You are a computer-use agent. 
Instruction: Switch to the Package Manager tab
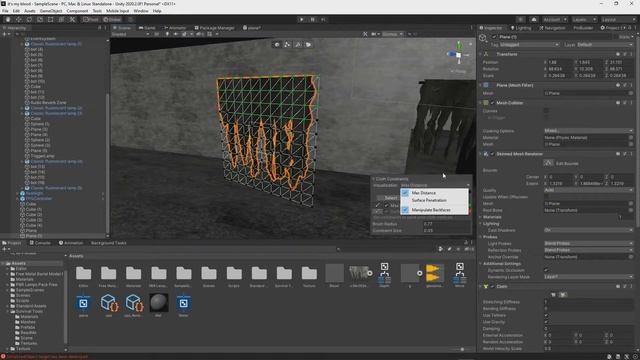click(x=214, y=28)
